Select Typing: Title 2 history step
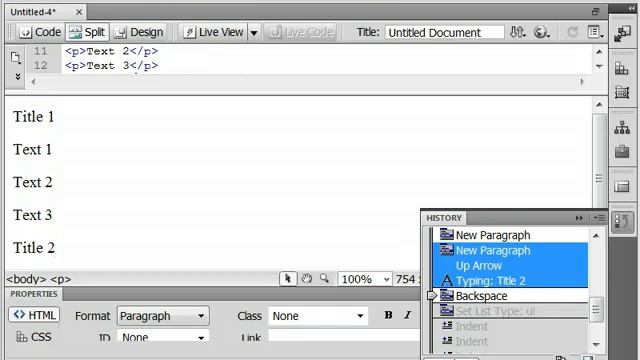The image size is (640, 360). [x=510, y=281]
